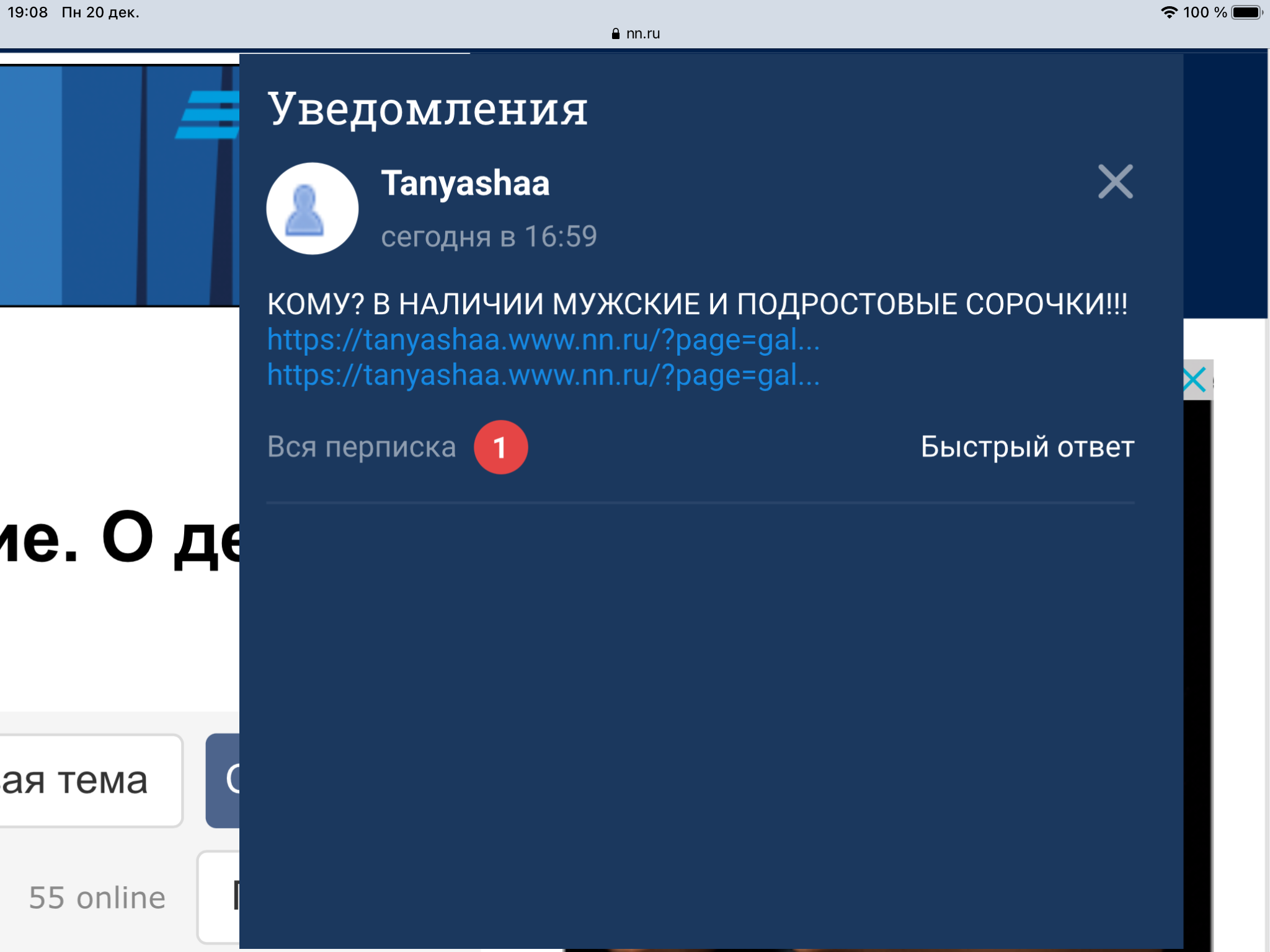Open the Tanyashaa username link
Viewport: 1270px width, 952px height.
click(x=465, y=183)
